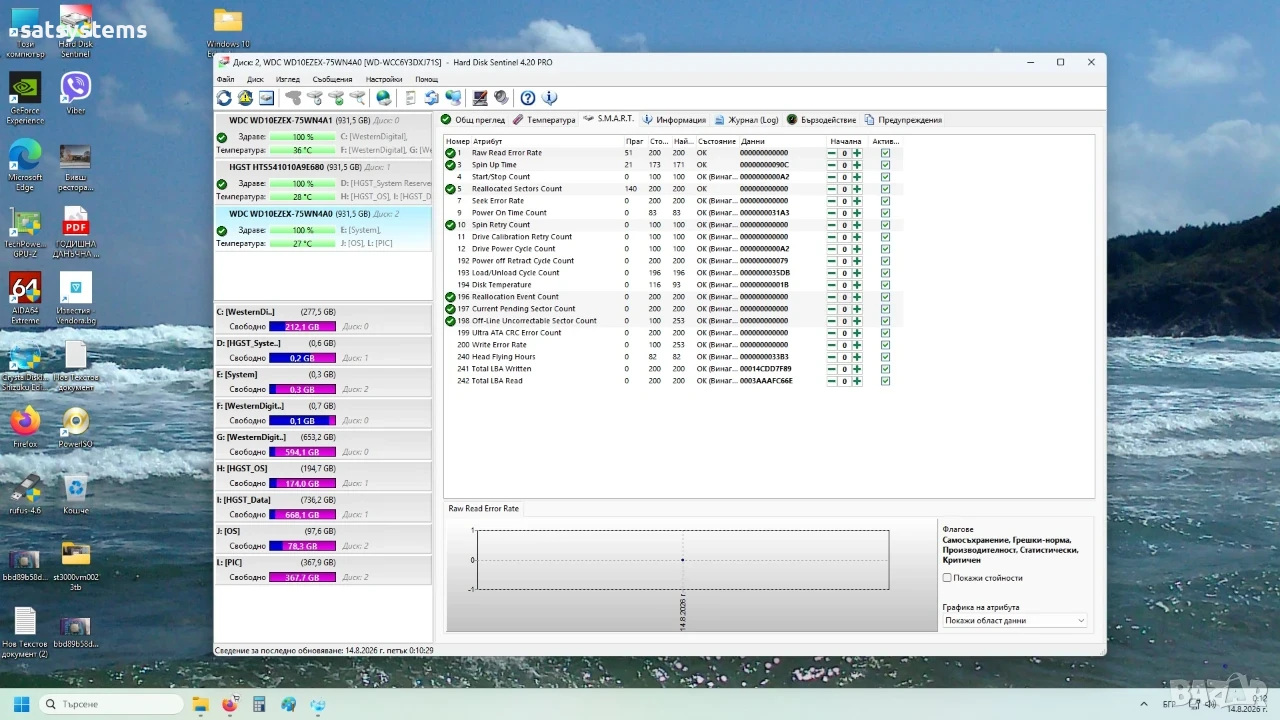This screenshot has width=1280, height=720.
Task: Click the yellow warning triangle toolbar icon
Action: pos(245,98)
